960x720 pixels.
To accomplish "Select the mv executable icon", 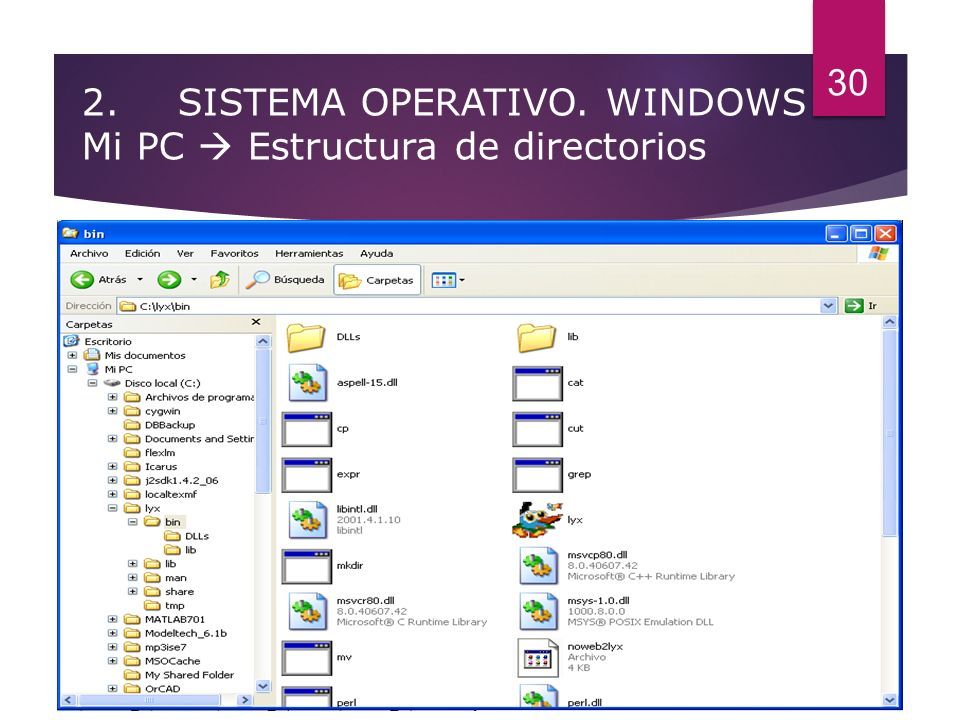I will pos(306,658).
